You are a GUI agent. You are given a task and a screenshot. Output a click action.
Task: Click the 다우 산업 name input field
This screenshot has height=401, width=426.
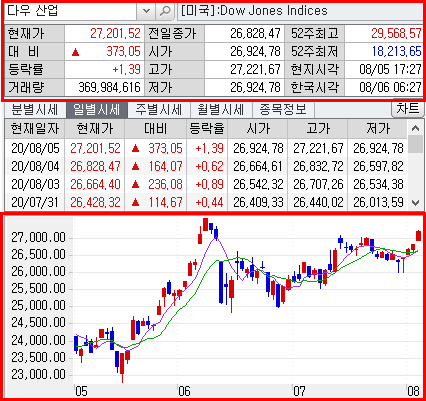coord(71,11)
